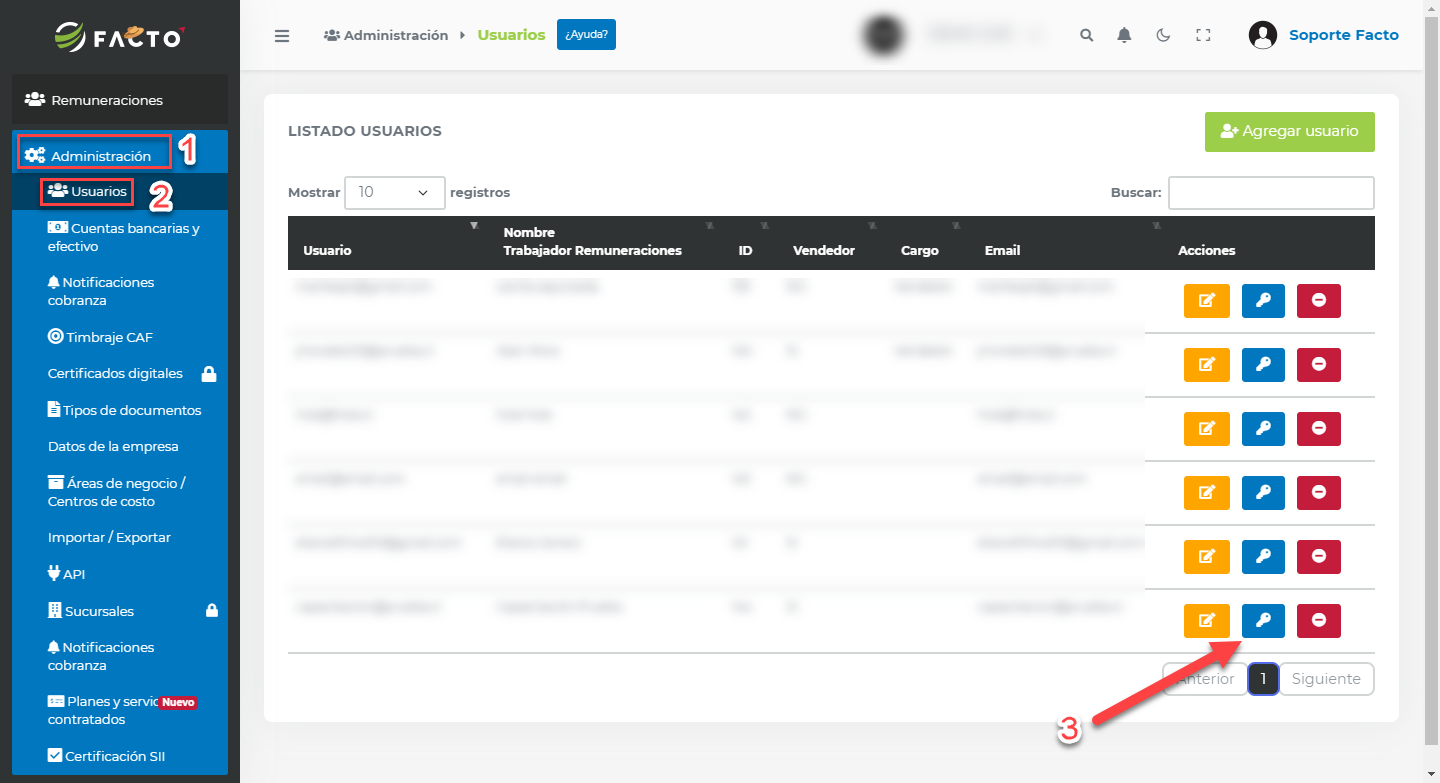Click the hamburger menu icon
The height and width of the screenshot is (783, 1440).
(x=282, y=36)
